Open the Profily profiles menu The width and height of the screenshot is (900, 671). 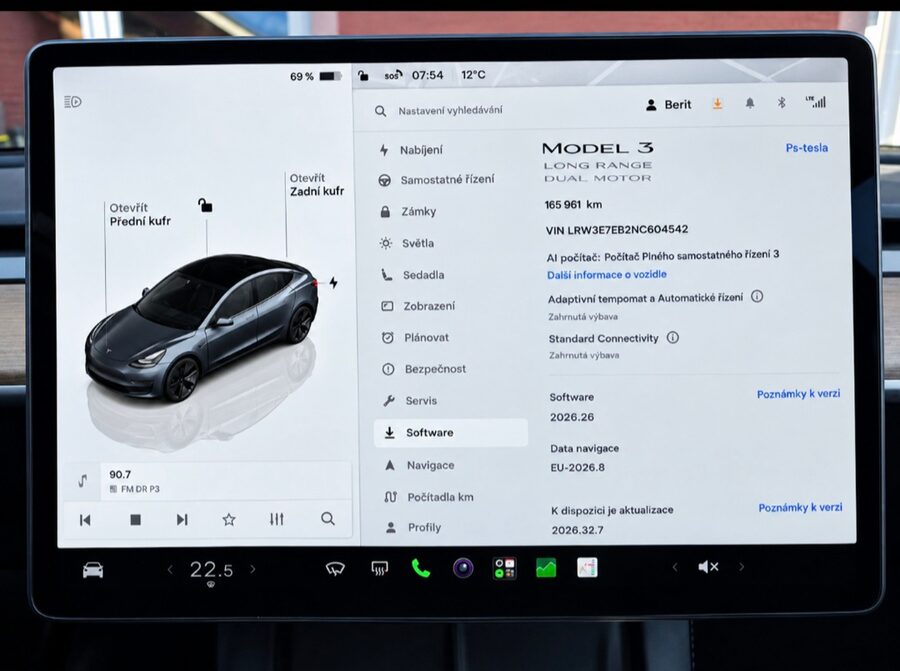click(x=413, y=528)
